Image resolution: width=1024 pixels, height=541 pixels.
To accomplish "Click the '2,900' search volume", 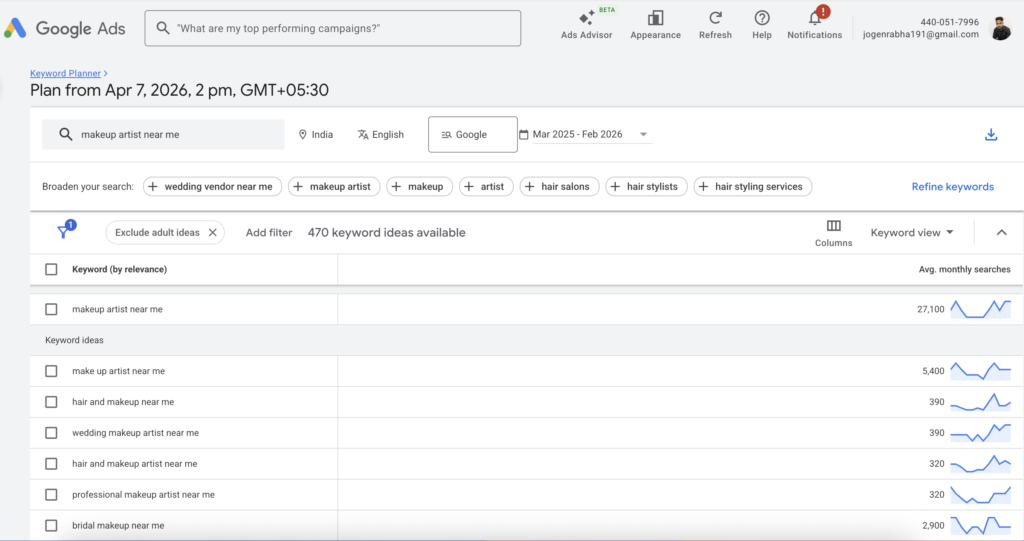I will click(933, 525).
